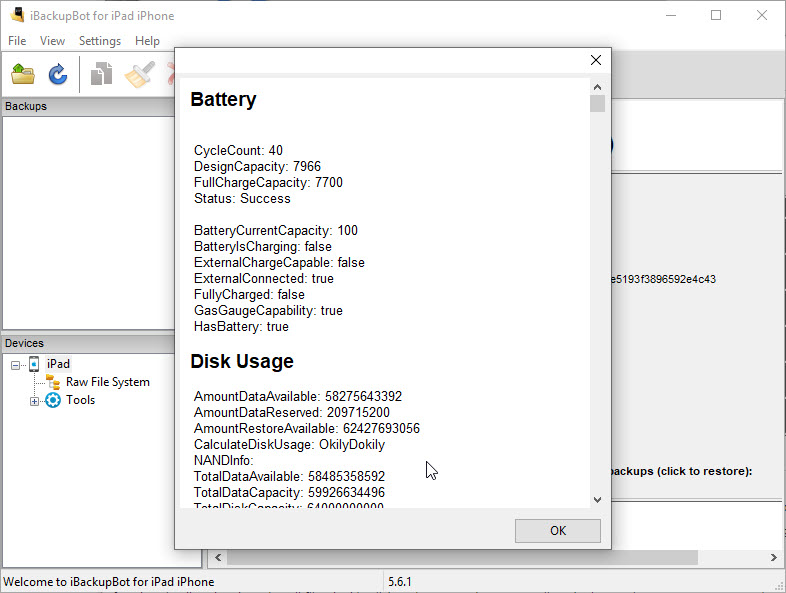Click the Status: Success line
Viewport: 786px width, 593px height.
(242, 199)
